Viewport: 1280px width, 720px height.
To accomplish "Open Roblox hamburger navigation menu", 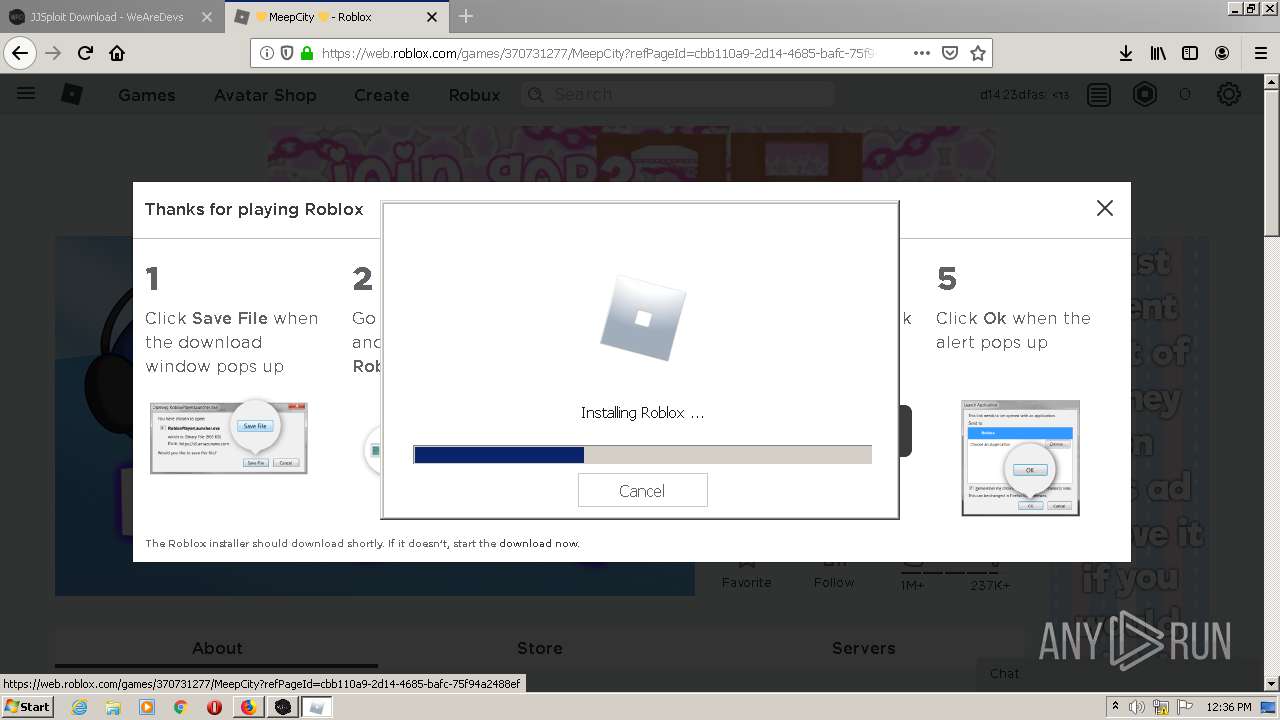I will [x=26, y=94].
